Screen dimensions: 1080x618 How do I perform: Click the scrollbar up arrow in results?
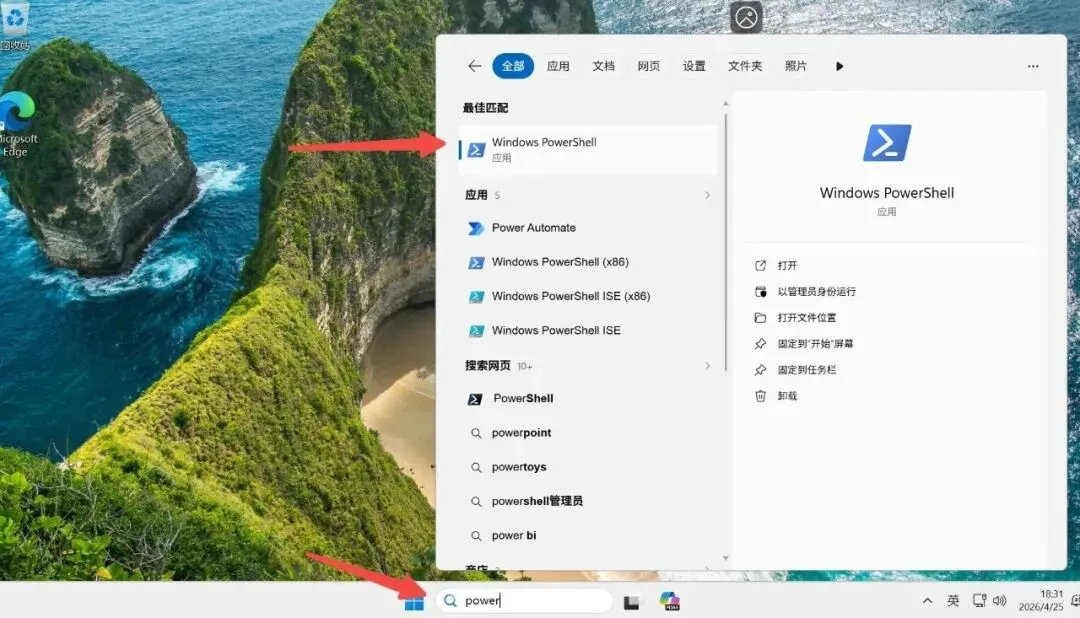(725, 103)
